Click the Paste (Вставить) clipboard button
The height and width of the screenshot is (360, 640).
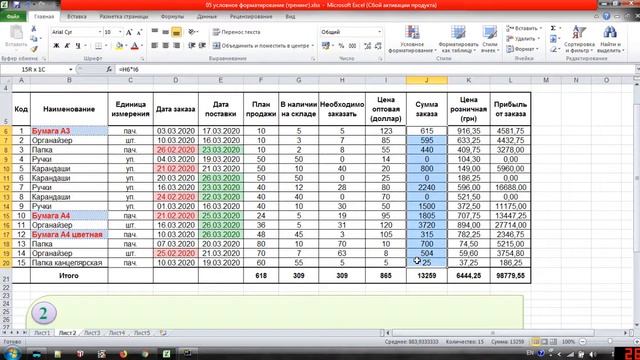[x=16, y=37]
